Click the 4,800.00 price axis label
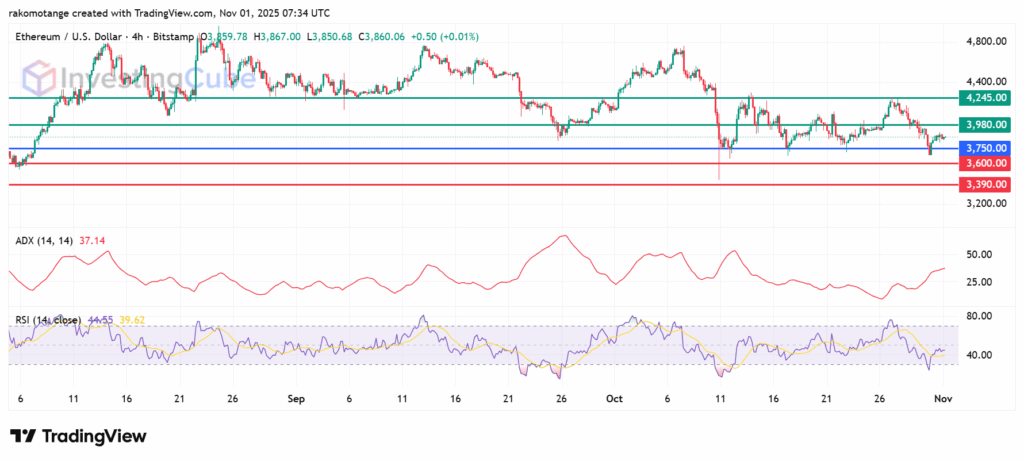Image resolution: width=1024 pixels, height=462 pixels. click(982, 42)
